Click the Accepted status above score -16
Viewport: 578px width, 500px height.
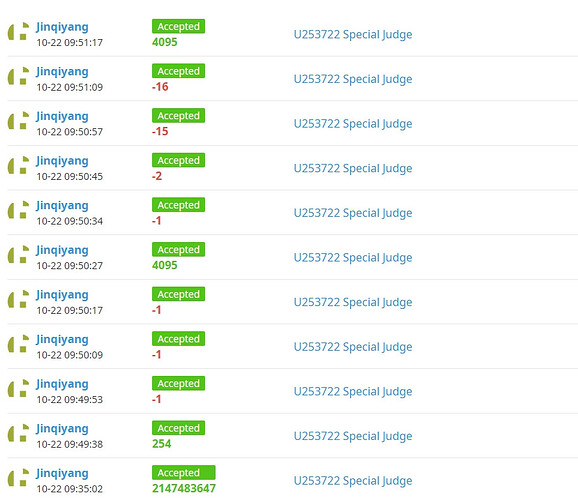tap(178, 71)
